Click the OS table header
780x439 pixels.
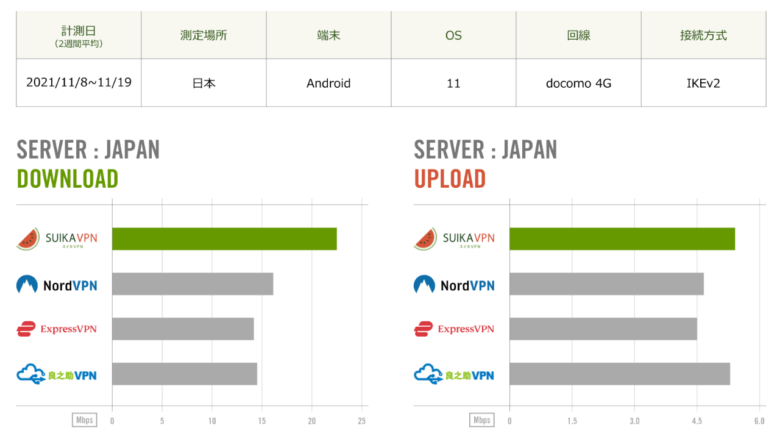[x=453, y=35]
